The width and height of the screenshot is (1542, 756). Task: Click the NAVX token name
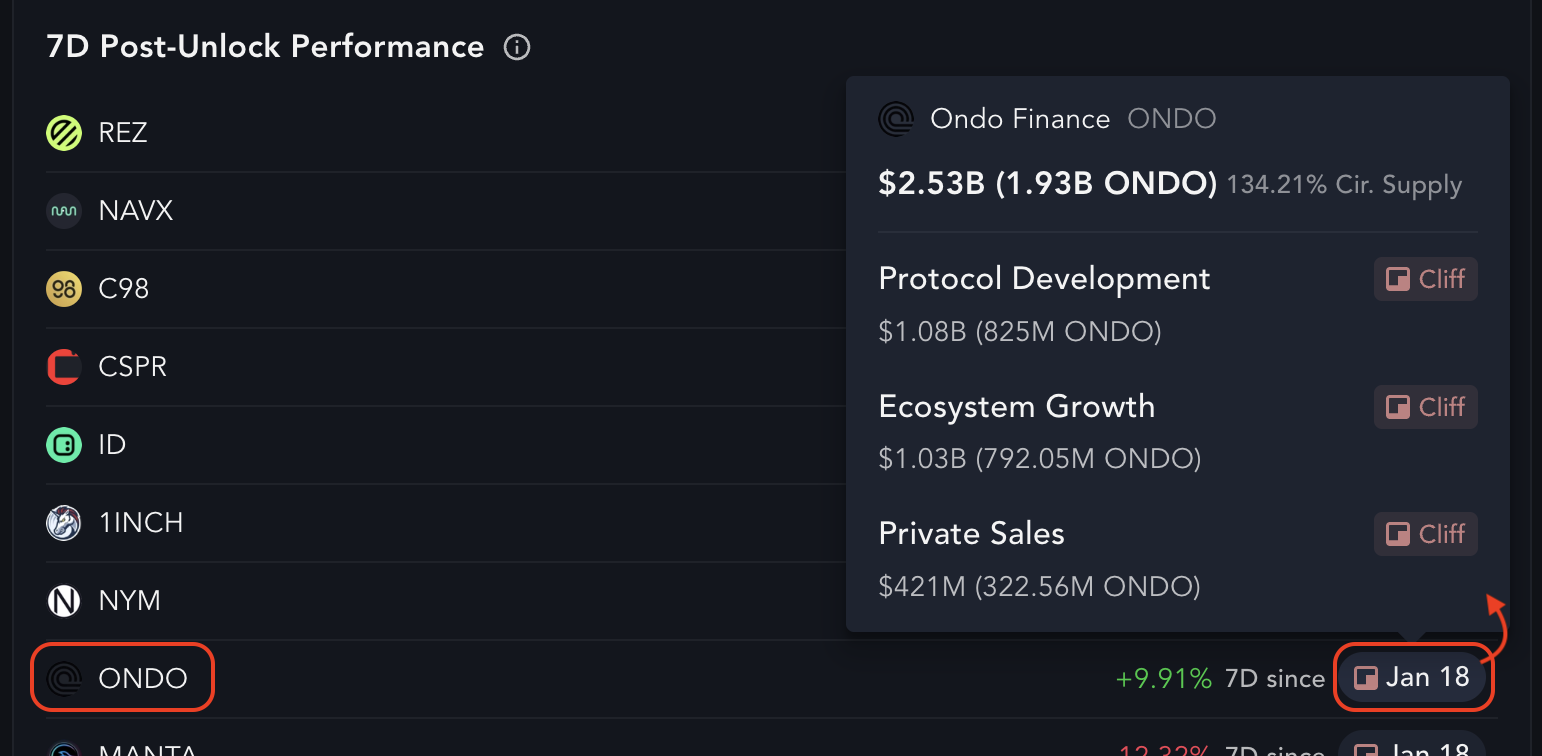136,211
